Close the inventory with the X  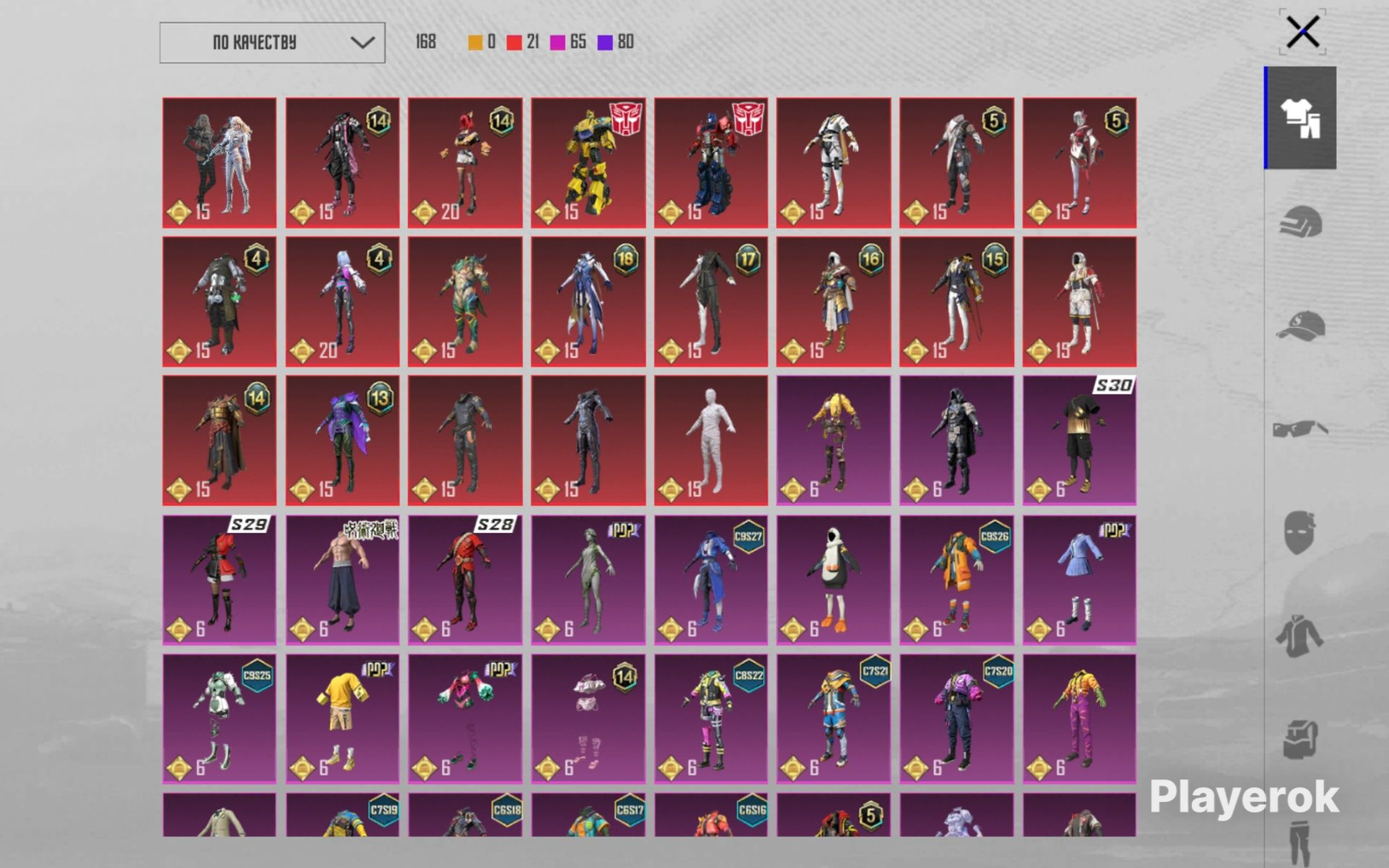click(x=1302, y=32)
